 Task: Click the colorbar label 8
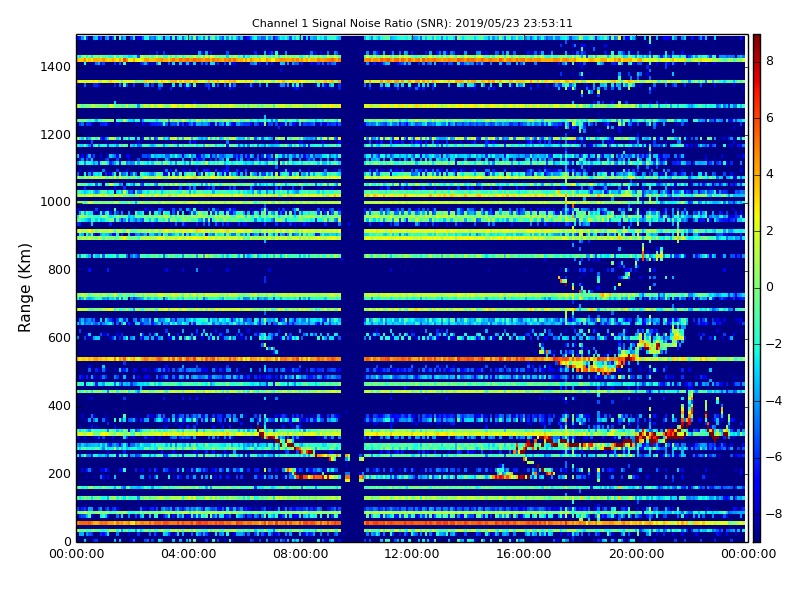pos(770,61)
